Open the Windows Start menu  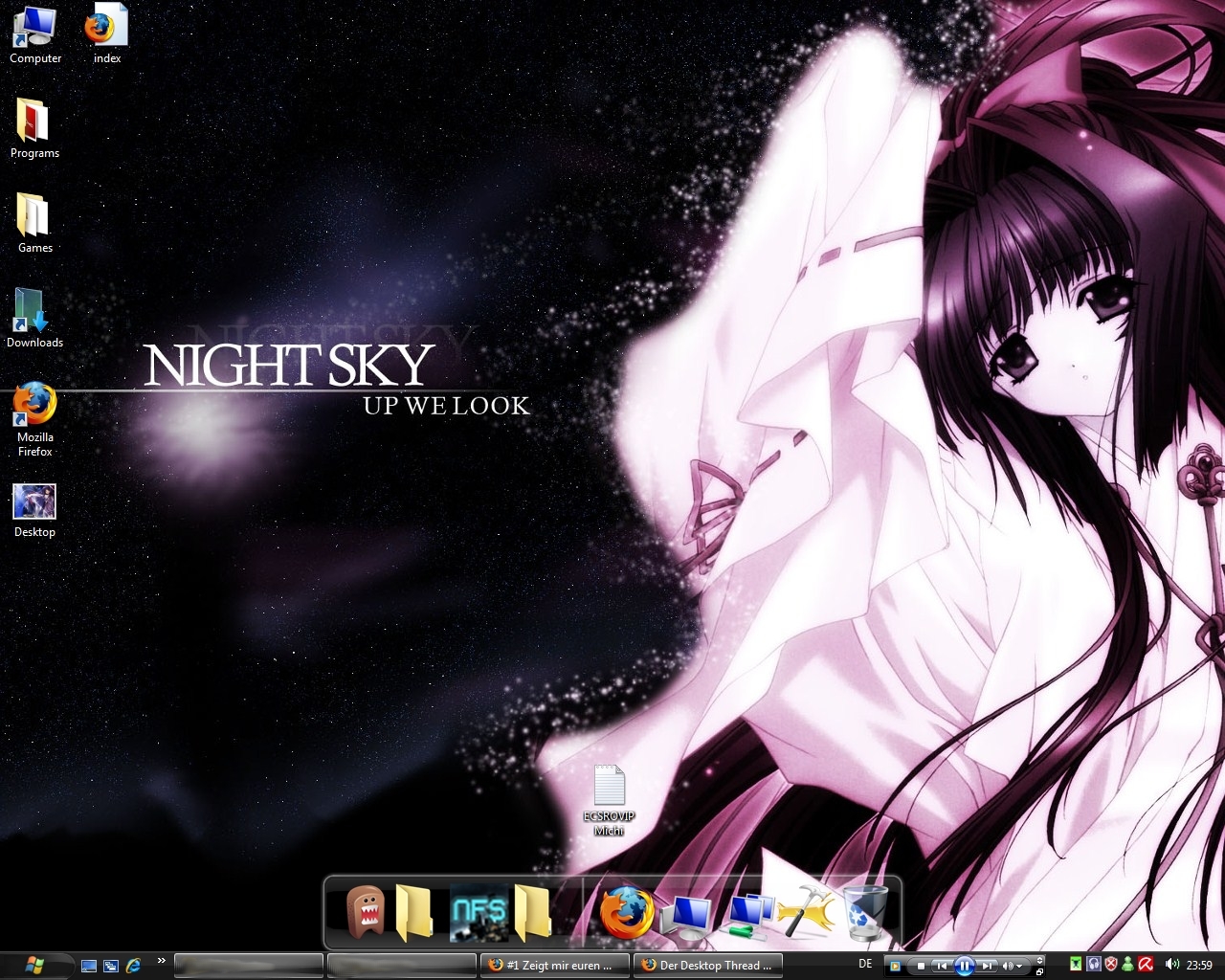point(35,965)
